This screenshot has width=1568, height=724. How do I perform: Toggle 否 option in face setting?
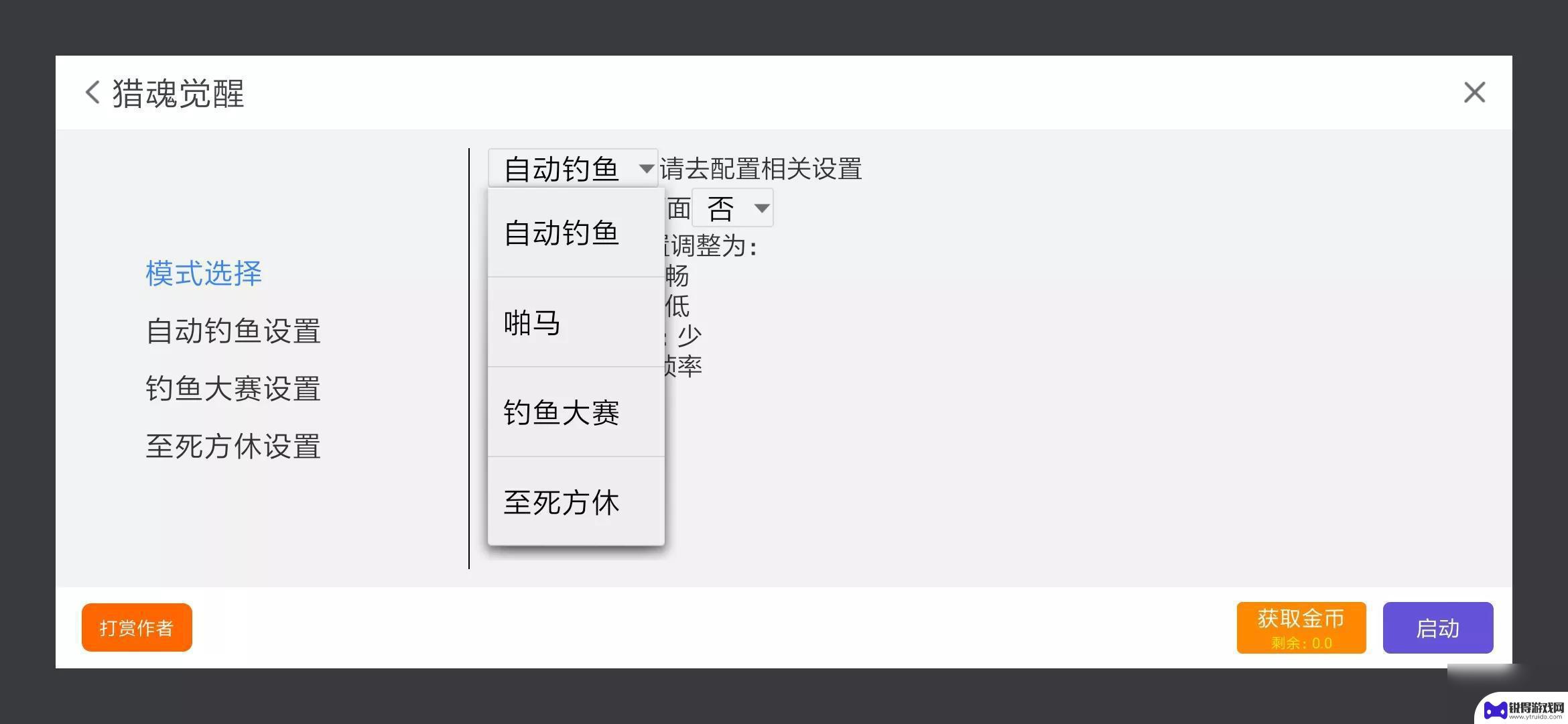(x=735, y=208)
